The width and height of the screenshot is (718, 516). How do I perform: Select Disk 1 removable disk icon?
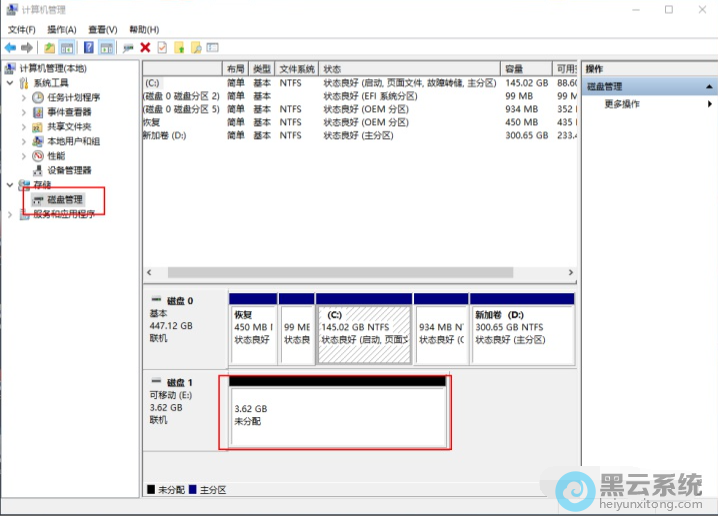156,383
